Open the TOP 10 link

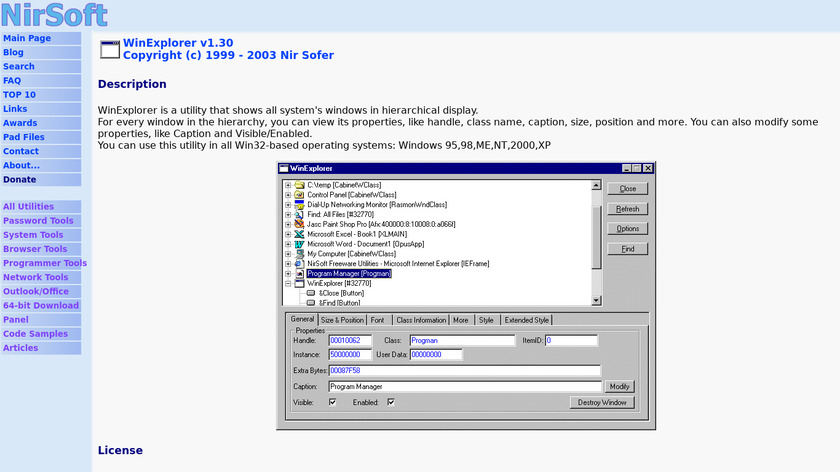19,95
